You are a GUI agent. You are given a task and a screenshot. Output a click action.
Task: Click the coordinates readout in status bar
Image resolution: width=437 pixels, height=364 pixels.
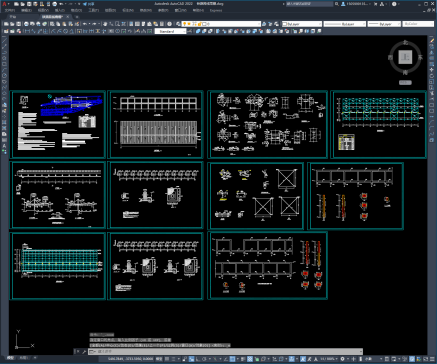coord(130,359)
